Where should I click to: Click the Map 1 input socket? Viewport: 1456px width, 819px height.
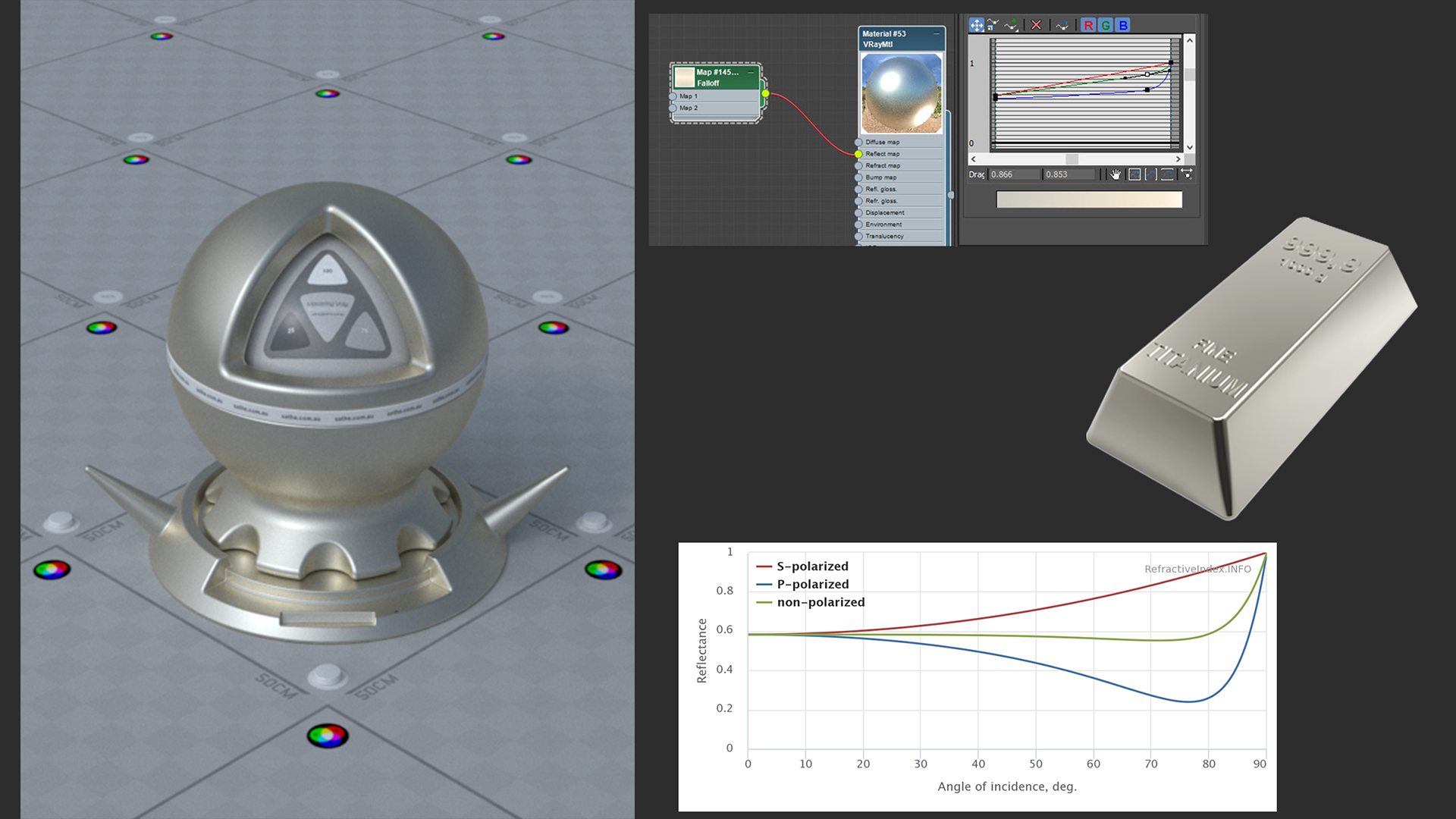coord(673,96)
